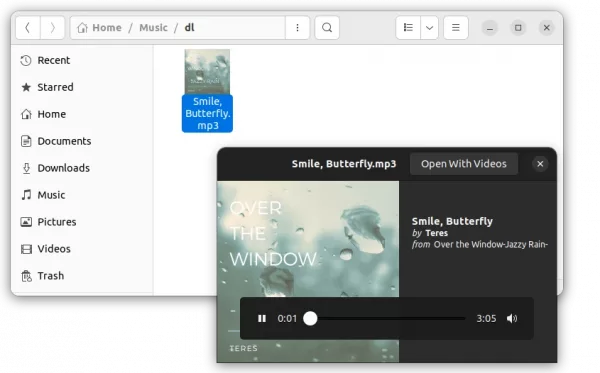Click the artist name Teres
The image size is (600, 373).
(x=436, y=233)
